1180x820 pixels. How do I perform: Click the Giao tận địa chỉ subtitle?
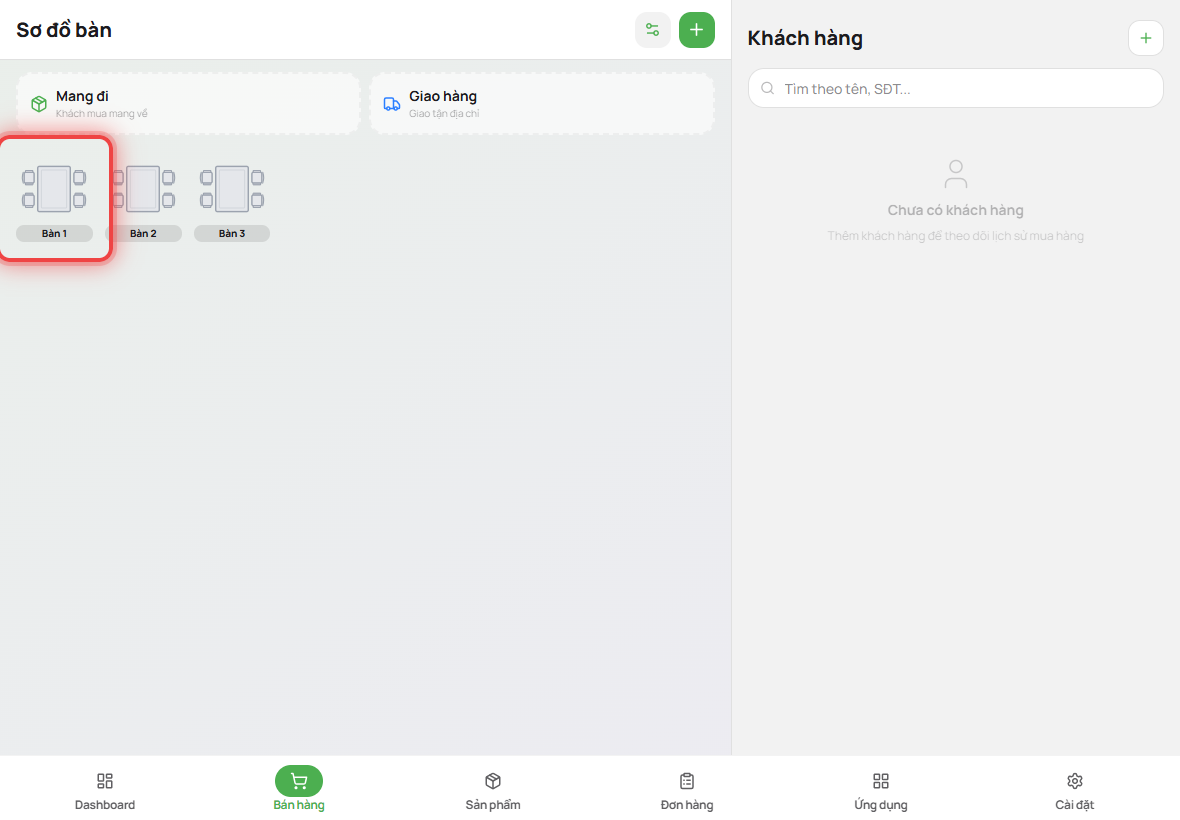(x=444, y=114)
